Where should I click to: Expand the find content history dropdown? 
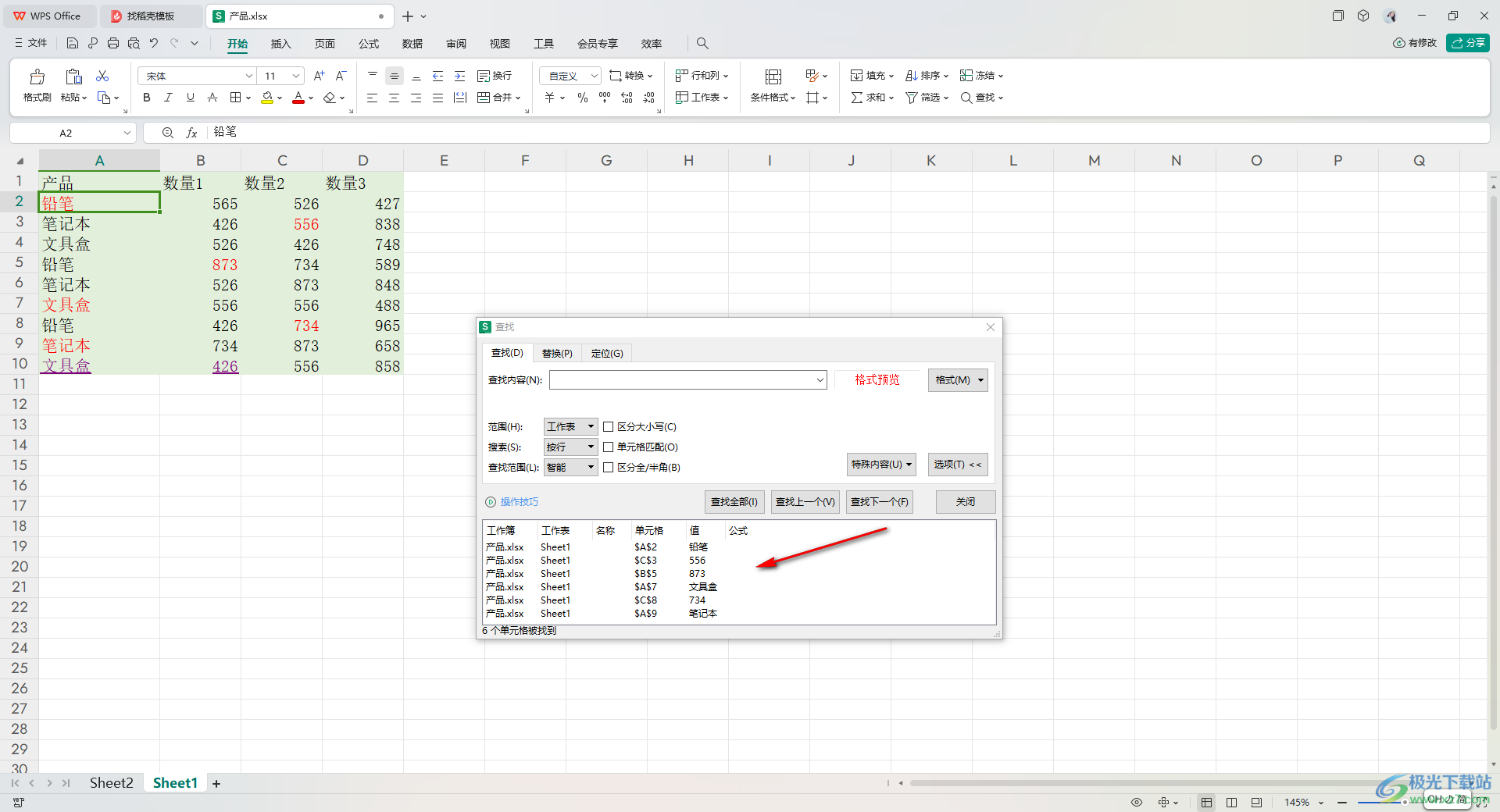[820, 380]
